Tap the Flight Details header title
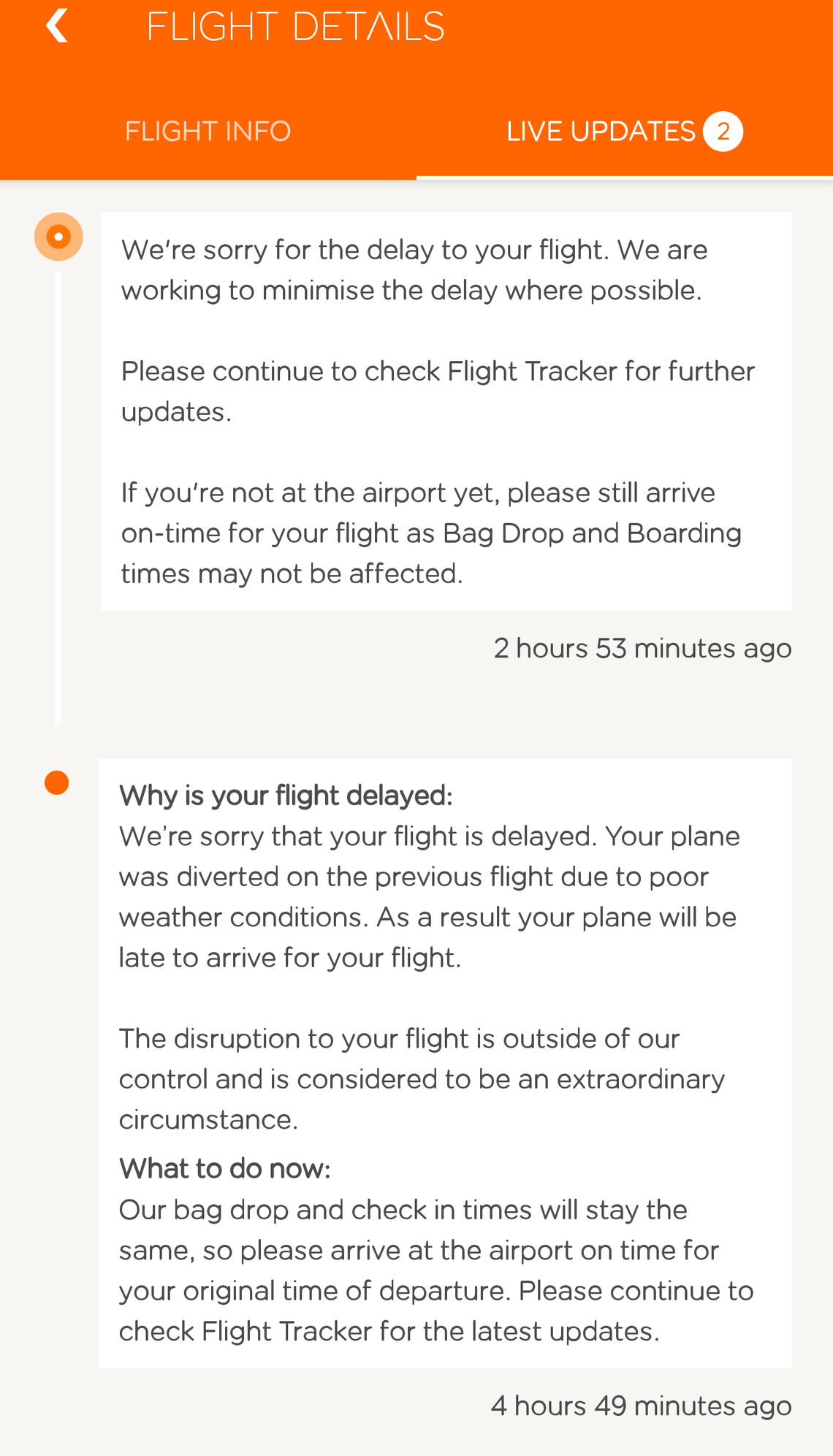The height and width of the screenshot is (1456, 833). [x=295, y=28]
